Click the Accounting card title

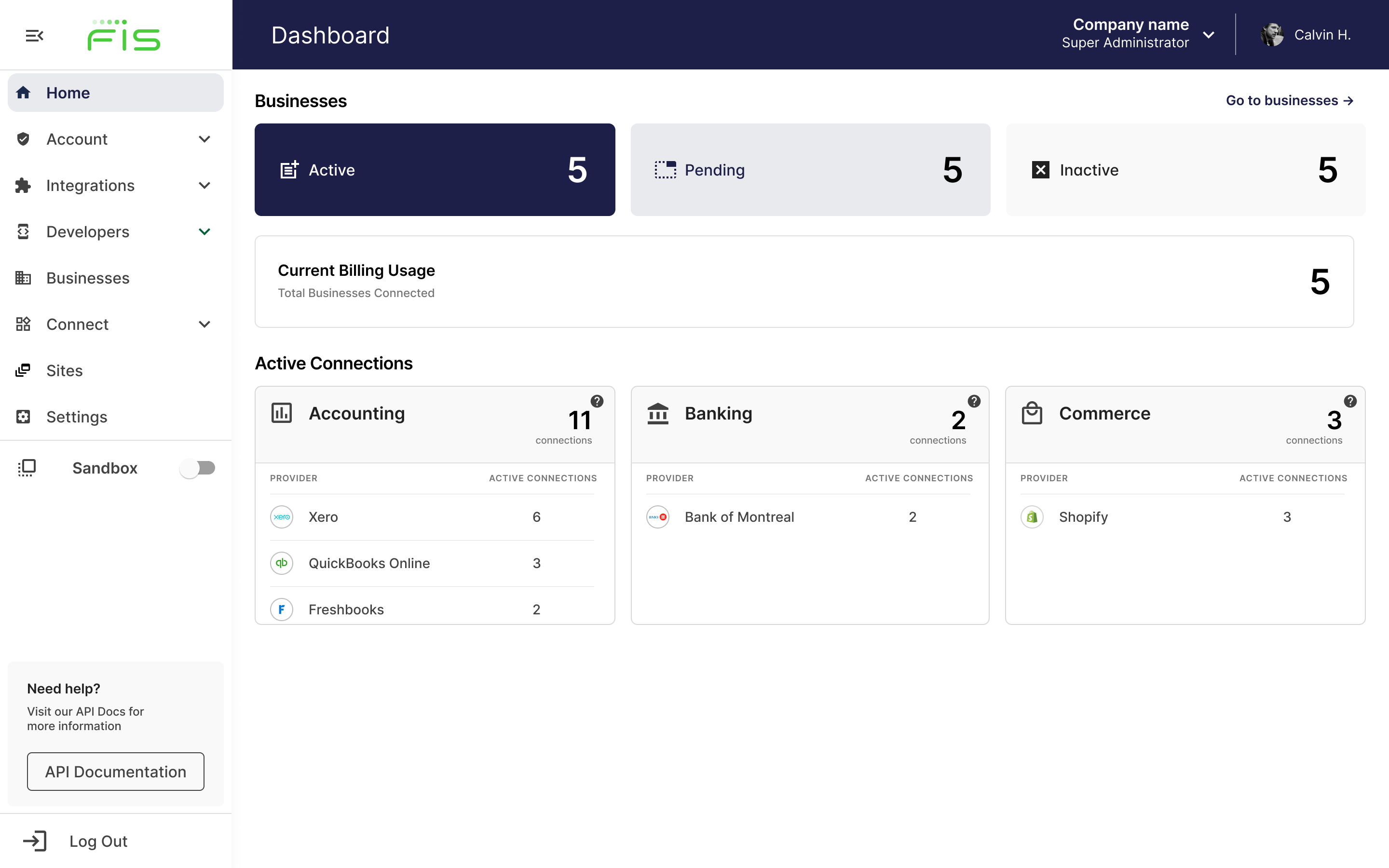[356, 413]
